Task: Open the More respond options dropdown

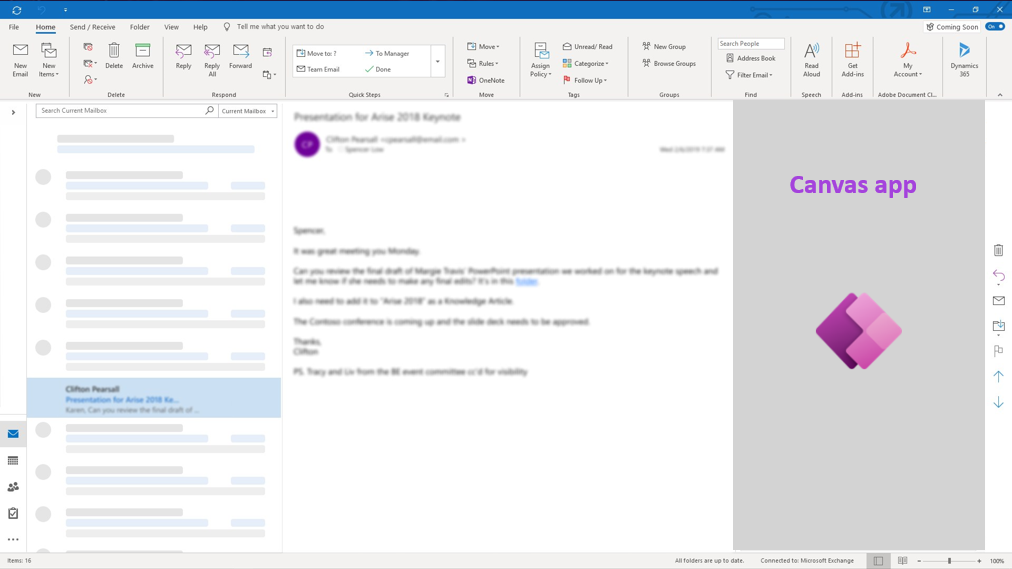Action: click(269, 75)
